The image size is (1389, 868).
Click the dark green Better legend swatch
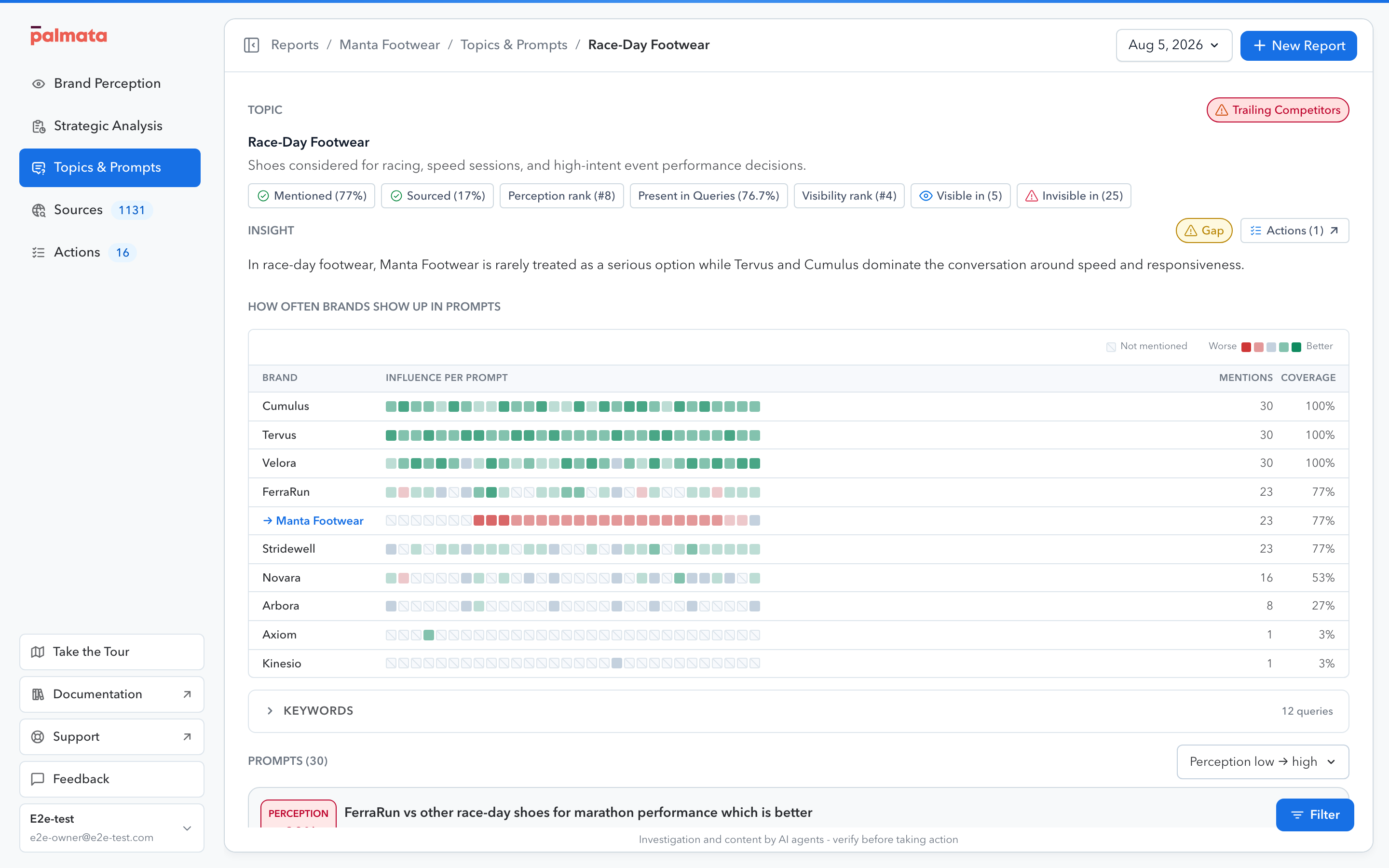1296,347
